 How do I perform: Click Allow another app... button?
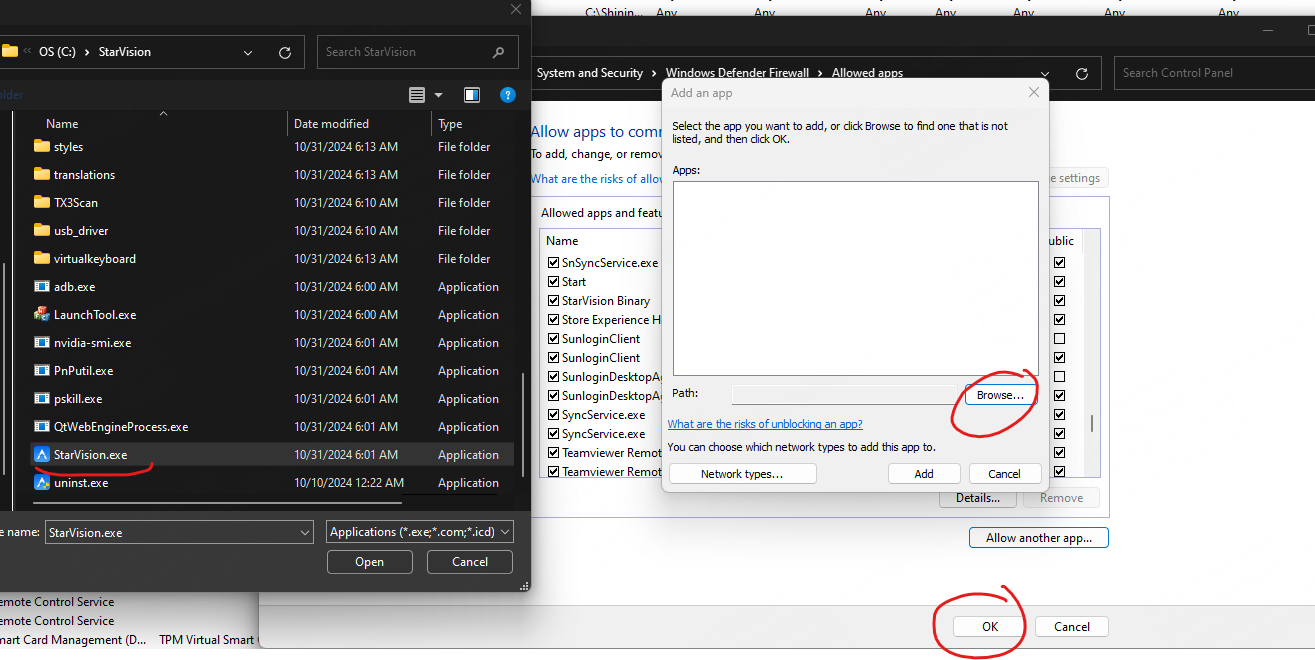[x=1039, y=538]
